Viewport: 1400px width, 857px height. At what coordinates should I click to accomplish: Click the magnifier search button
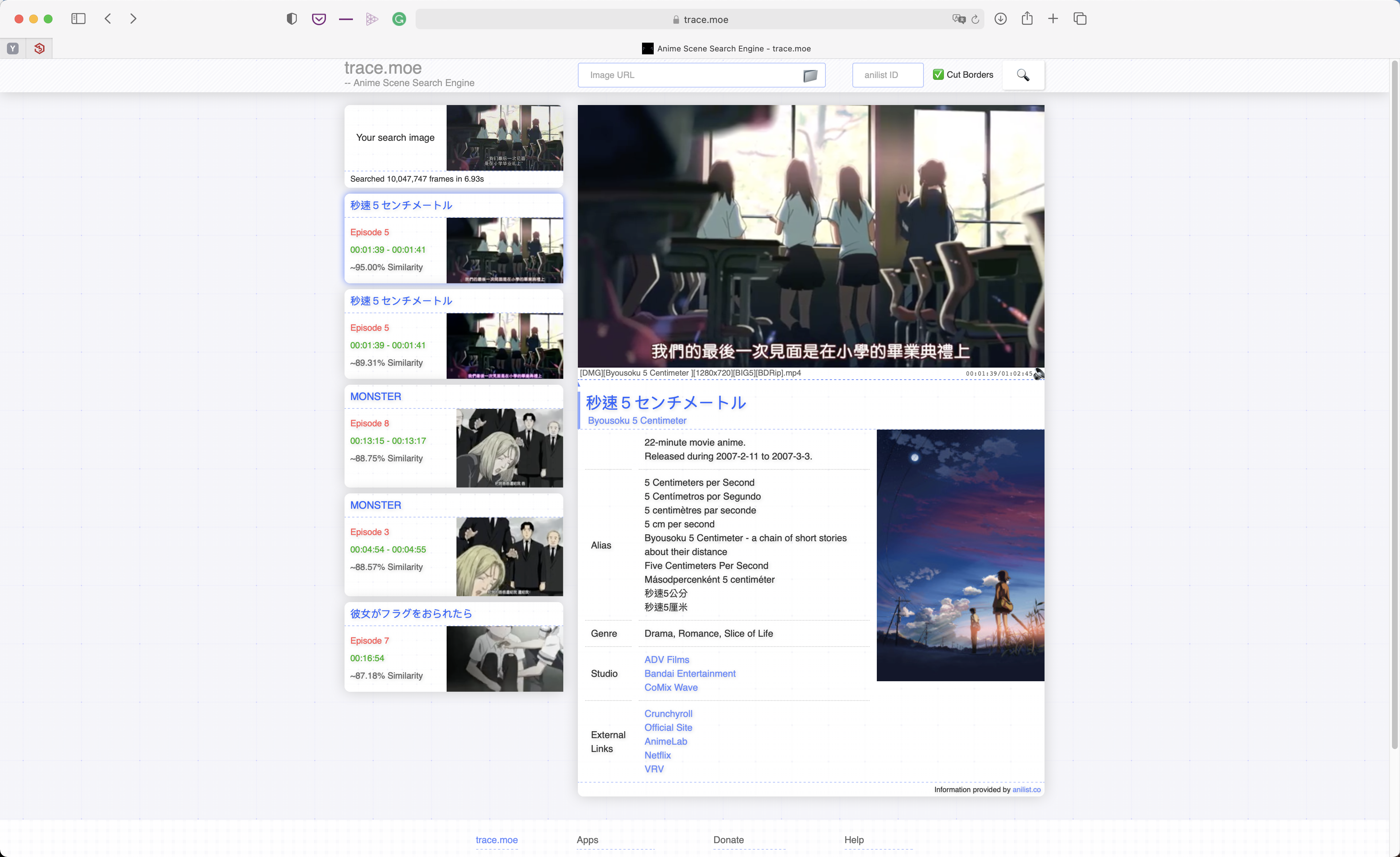coord(1023,75)
